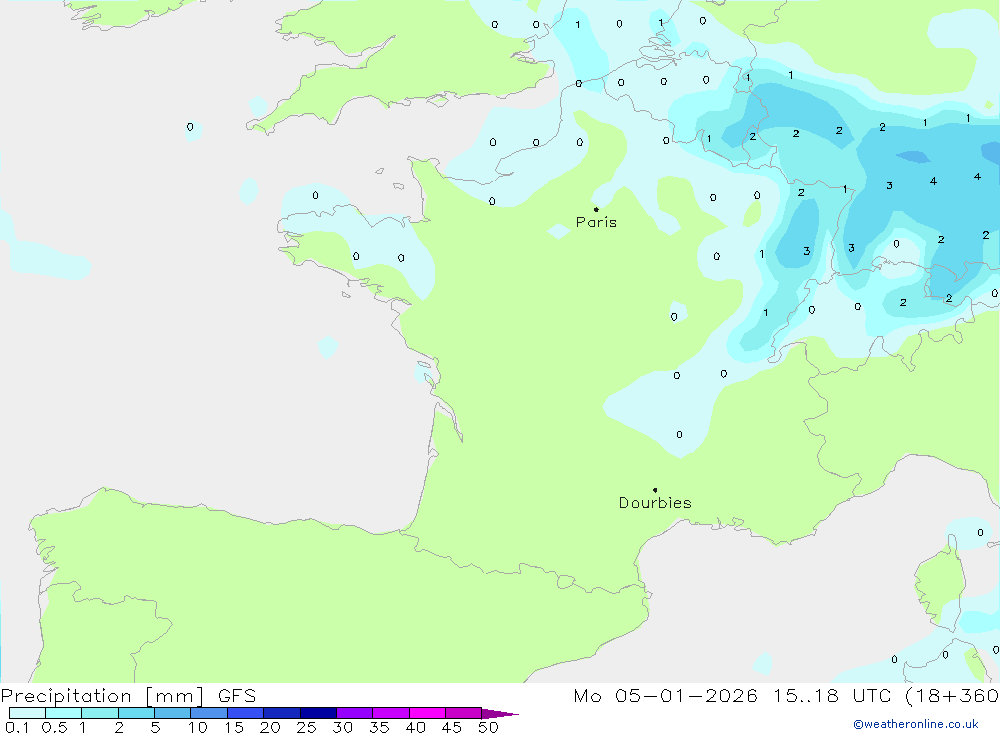Click the purple over-50 legend arrow tip
The image size is (1000, 733).
coord(501,714)
